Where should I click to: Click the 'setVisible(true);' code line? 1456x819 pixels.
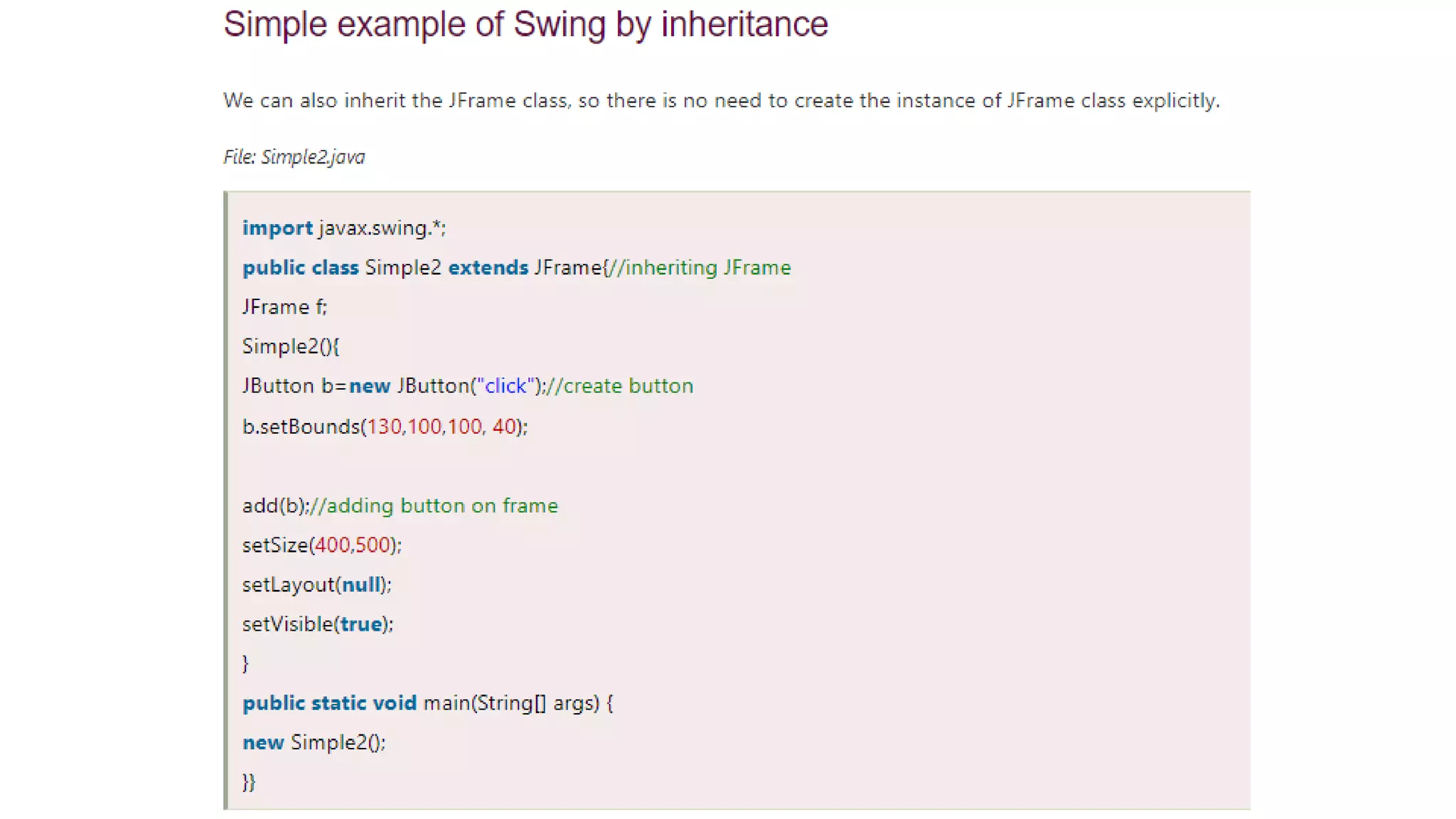click(x=317, y=624)
